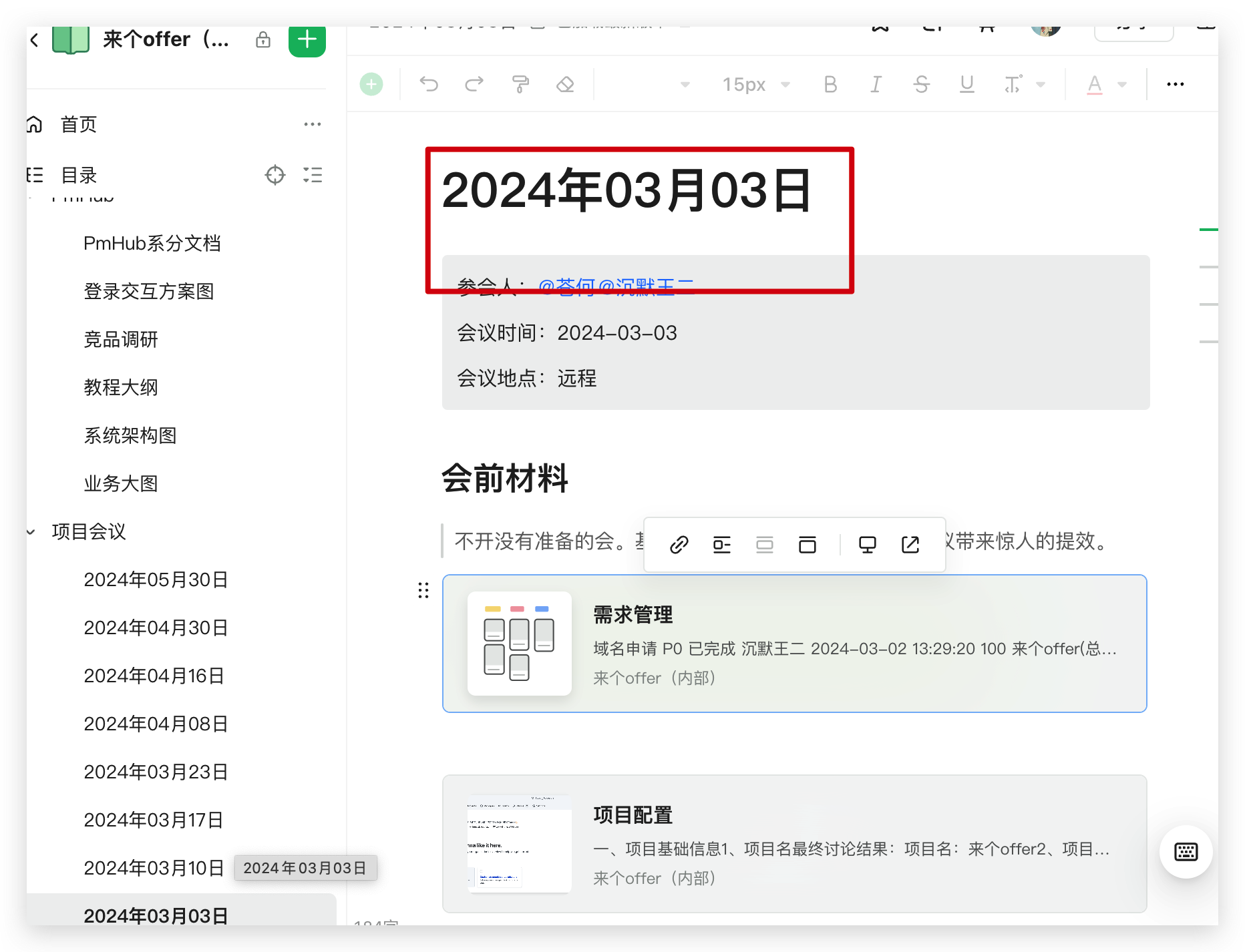Click the 会议时间 2024-03-03 line
Viewport: 1245px width, 952px height.
pyautogui.click(x=567, y=332)
